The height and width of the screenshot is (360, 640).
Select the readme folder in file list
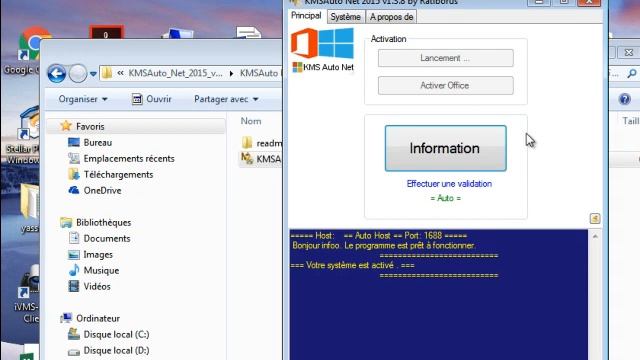click(261, 143)
